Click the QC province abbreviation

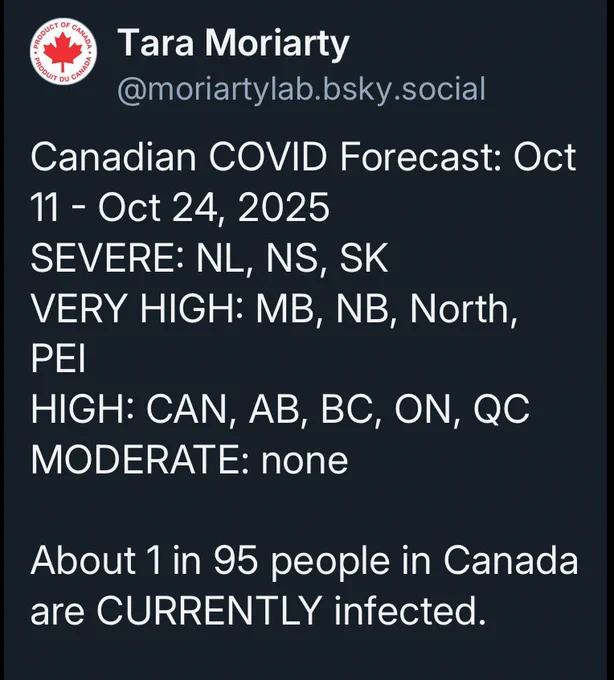[501, 409]
